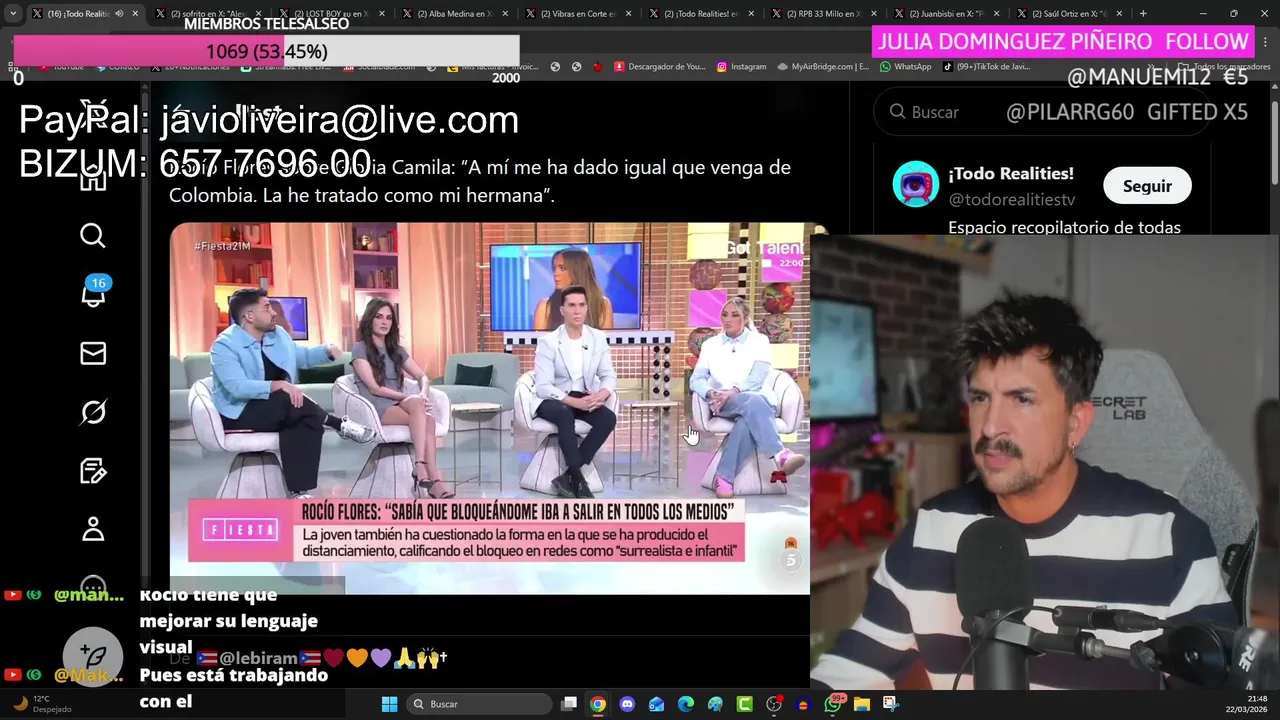Open X notifications bell showing 16
Image resolution: width=1280 pixels, height=720 pixels.
pos(93,293)
